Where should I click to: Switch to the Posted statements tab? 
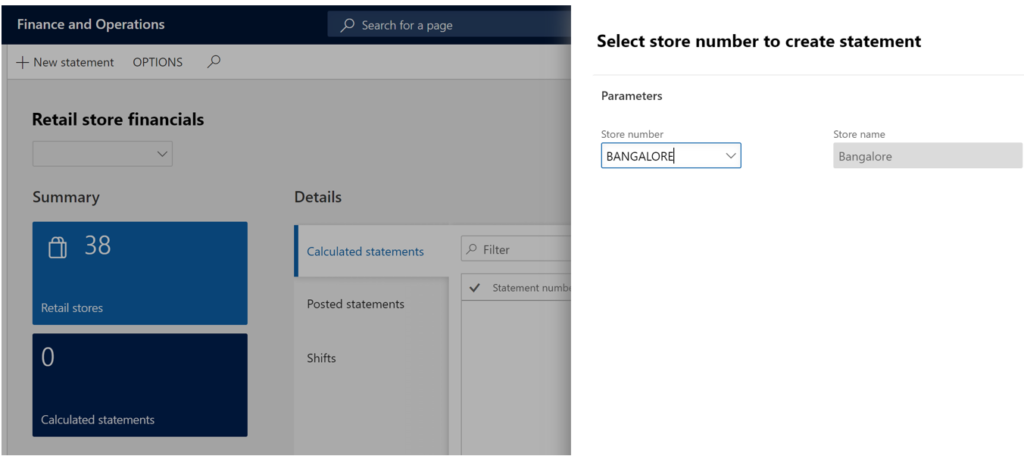pyautogui.click(x=355, y=304)
